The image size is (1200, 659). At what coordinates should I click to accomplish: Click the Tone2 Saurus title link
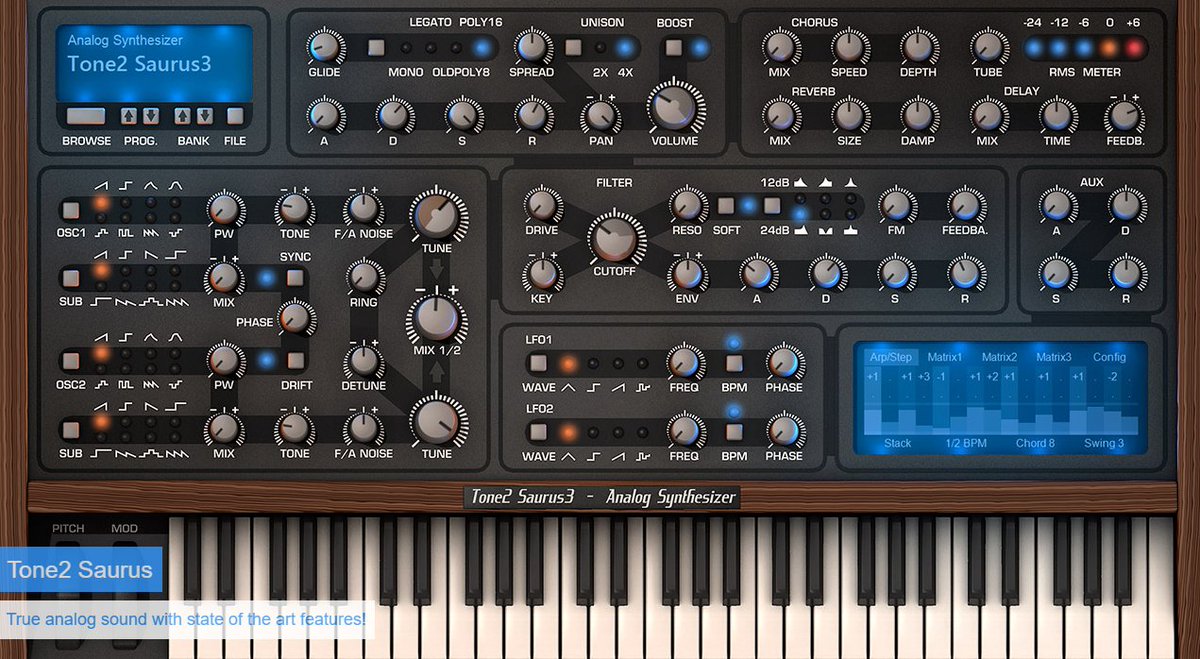80,571
